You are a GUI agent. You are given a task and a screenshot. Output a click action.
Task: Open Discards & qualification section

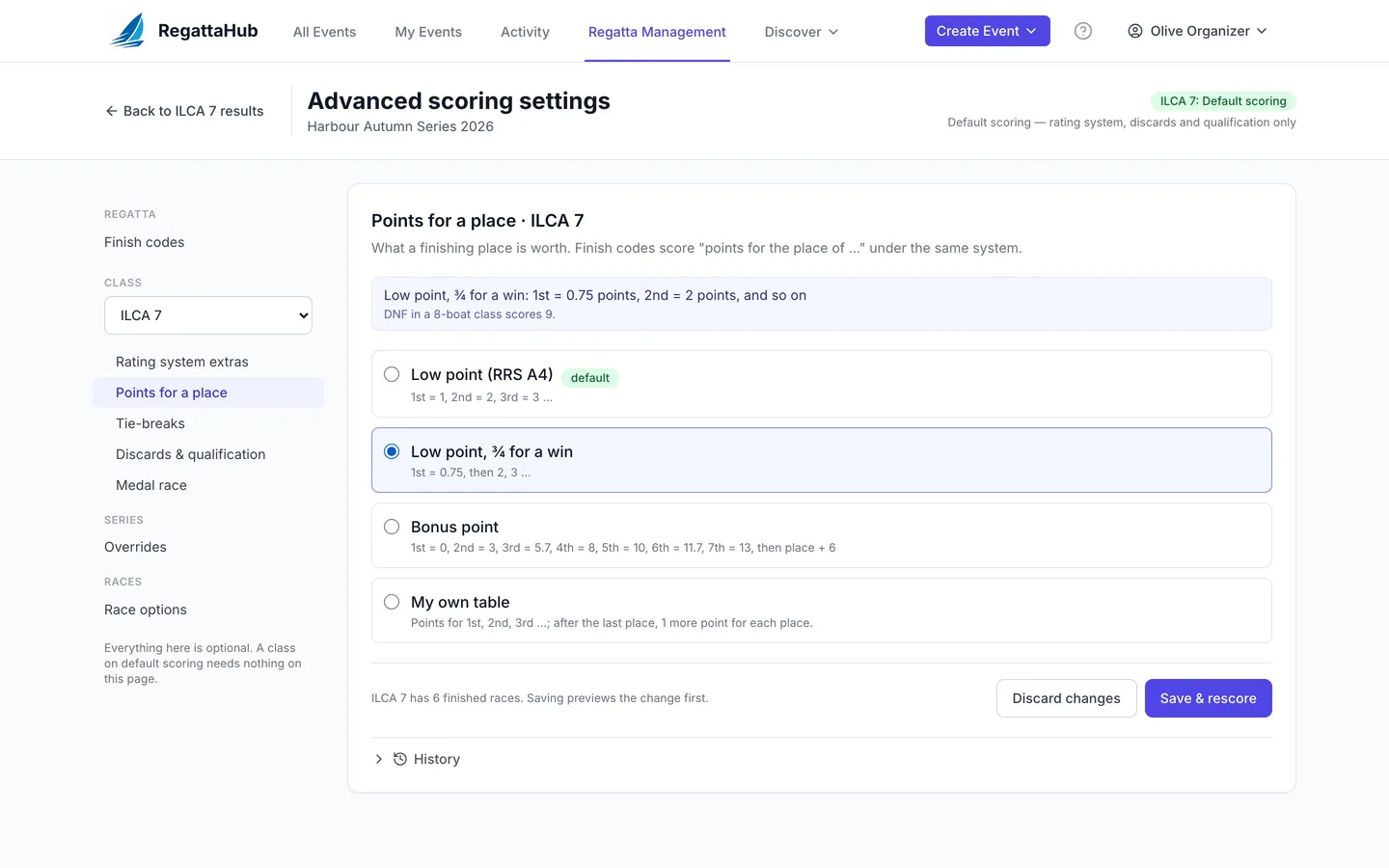click(x=208, y=454)
